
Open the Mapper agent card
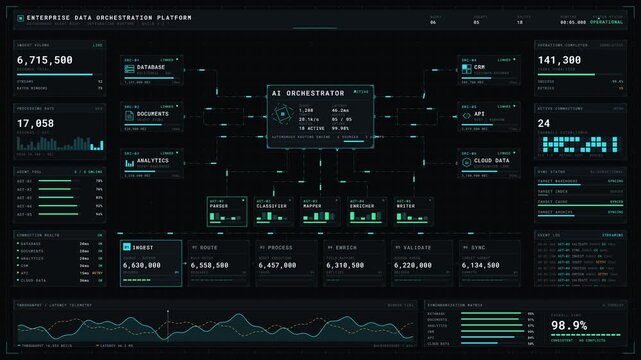pyautogui.click(x=320, y=211)
